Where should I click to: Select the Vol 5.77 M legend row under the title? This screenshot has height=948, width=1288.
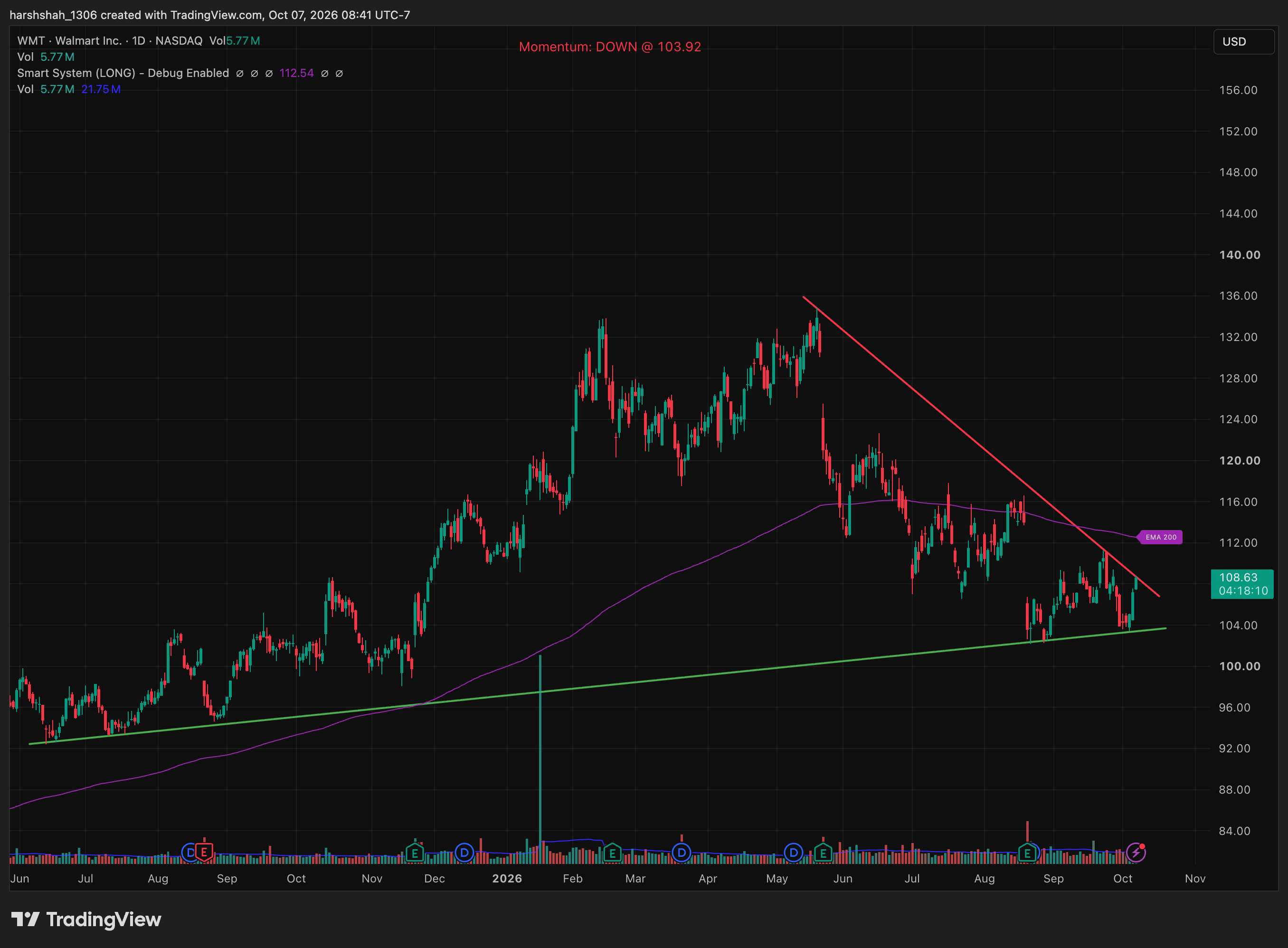pos(46,57)
